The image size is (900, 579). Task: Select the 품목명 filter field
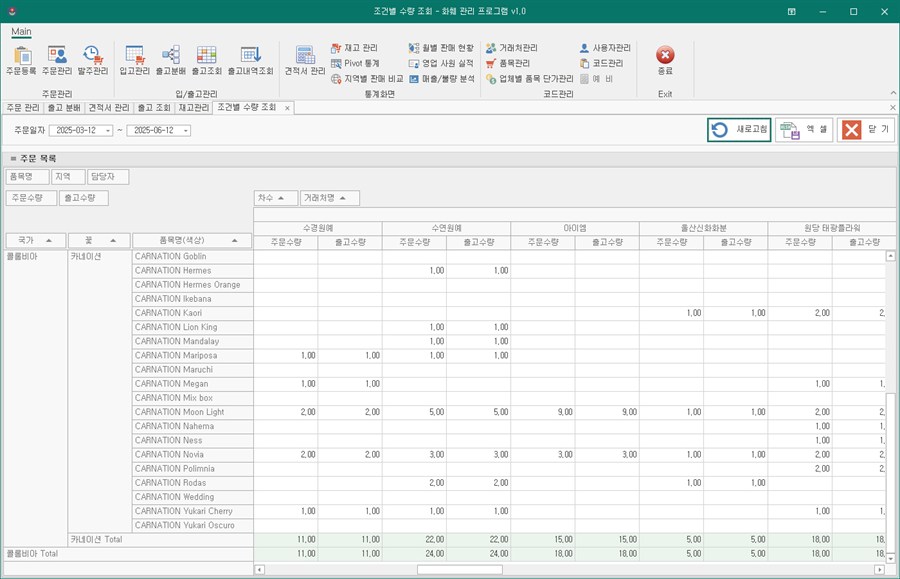click(27, 177)
